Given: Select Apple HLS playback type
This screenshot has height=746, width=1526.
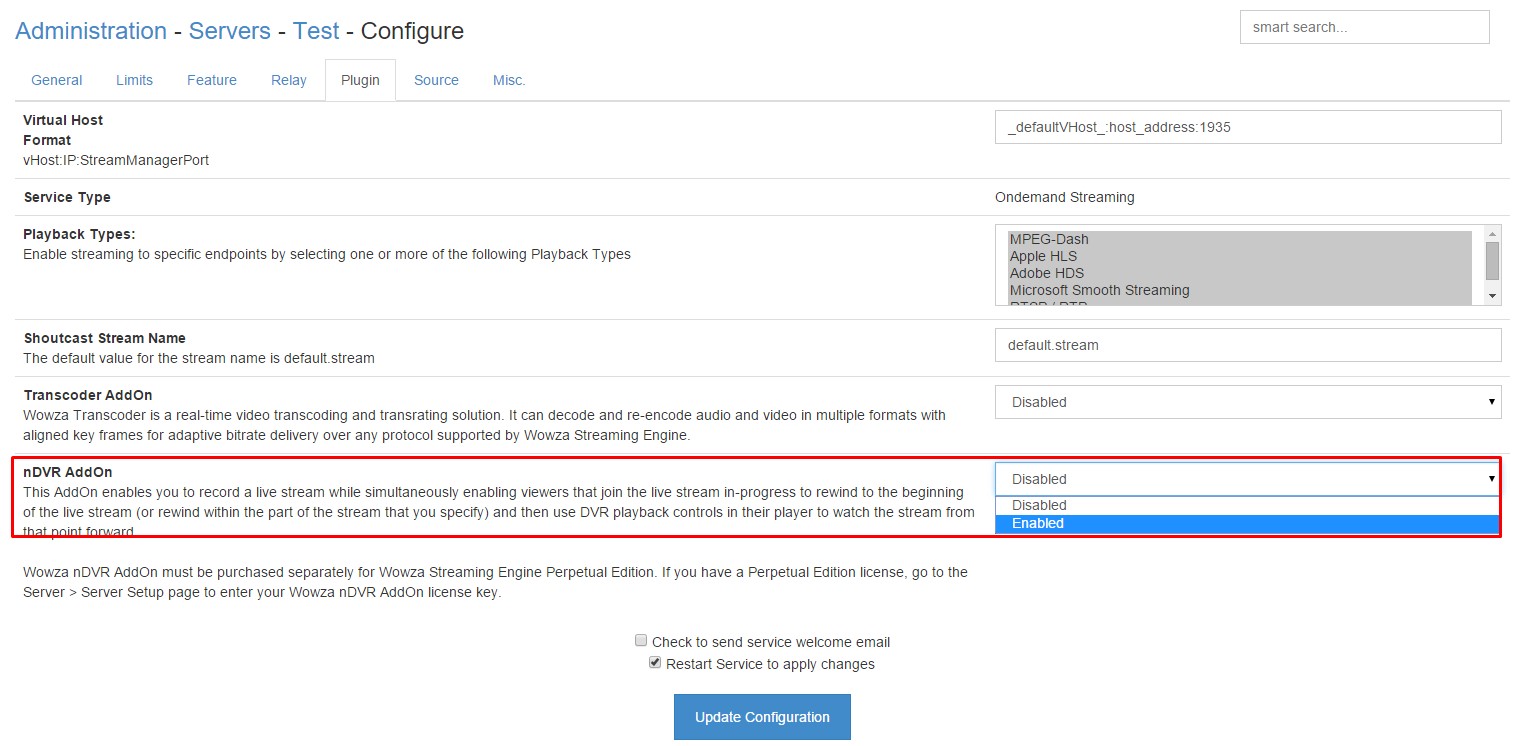Looking at the screenshot, I should (1239, 256).
